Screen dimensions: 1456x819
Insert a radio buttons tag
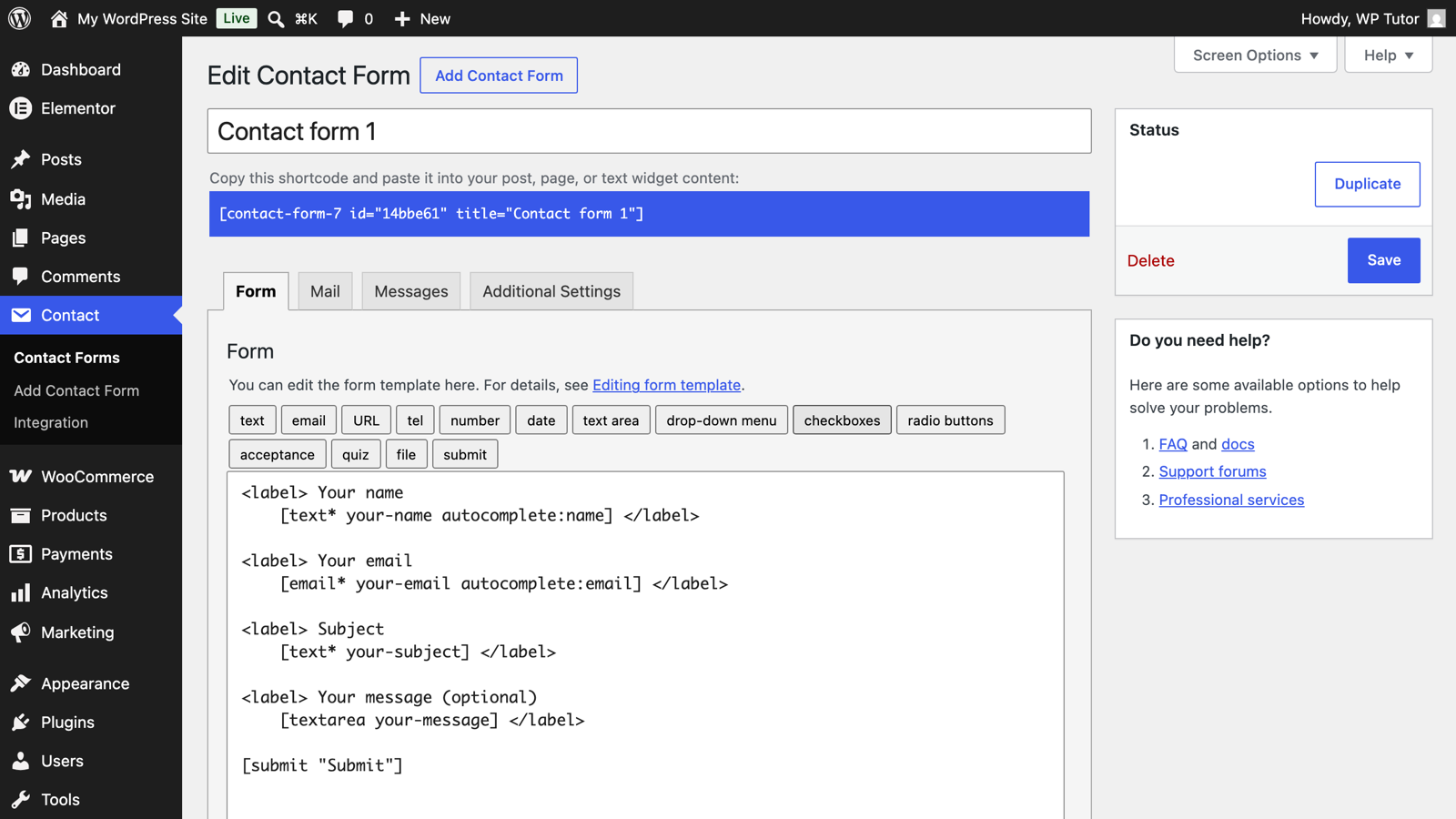[950, 420]
